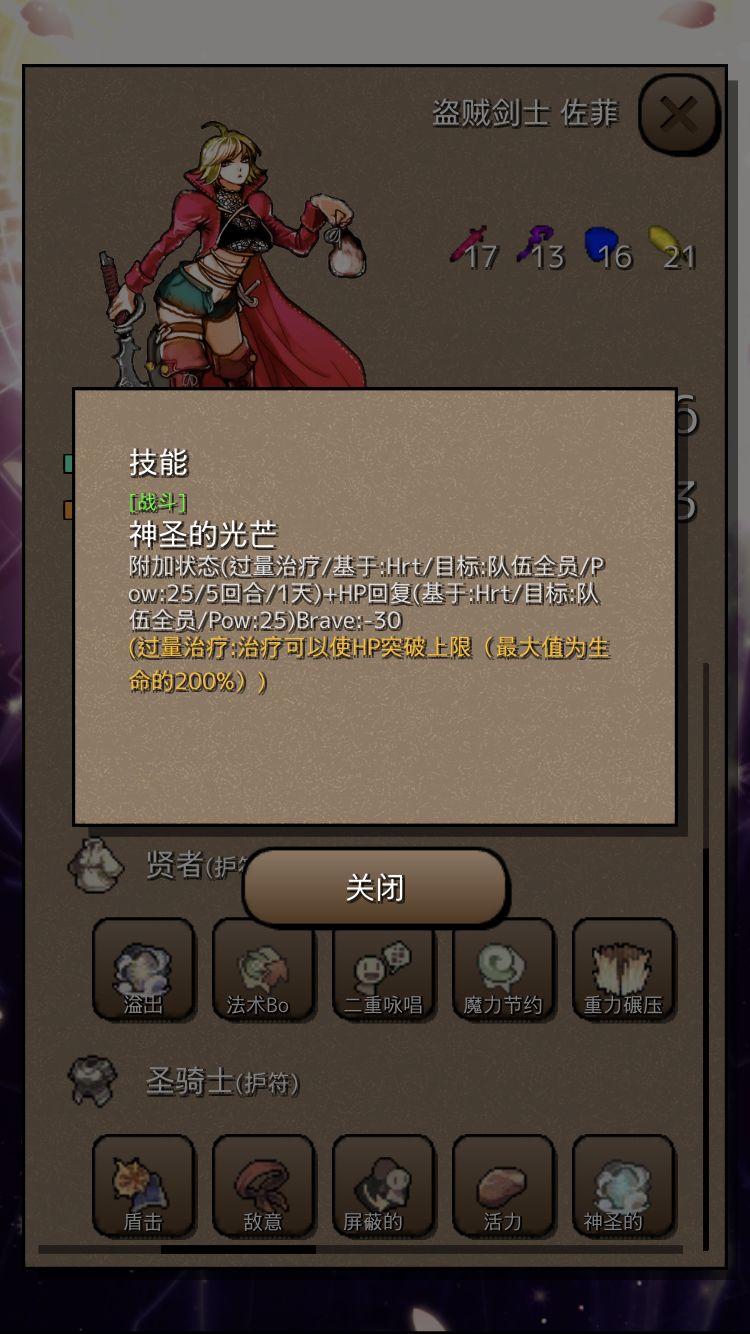Open the 神圣的 skill icon
Screen dimensions: 750x1334
tap(623, 1186)
